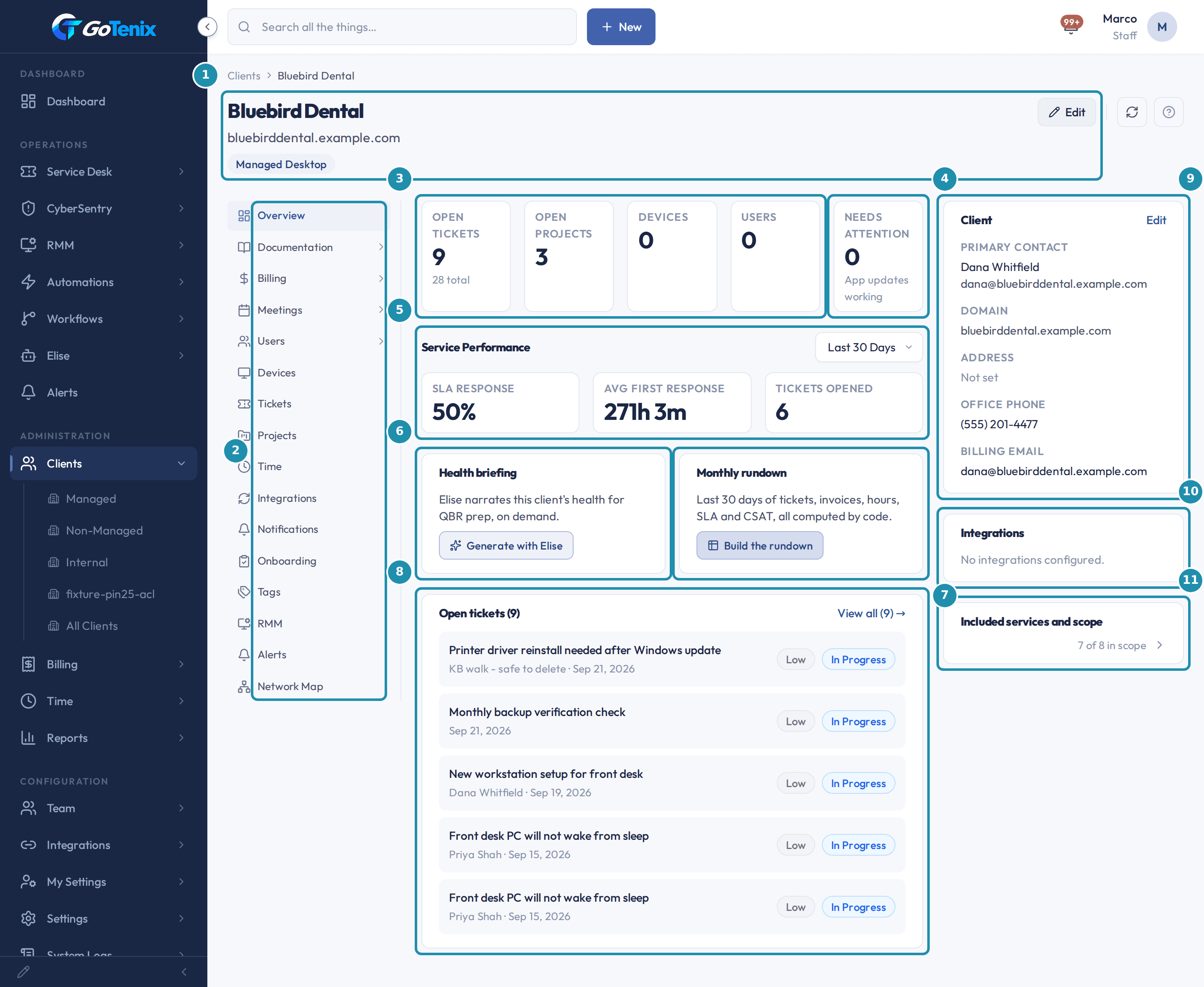Select the Non-Managed clients item
The image size is (1204, 987).
pos(104,530)
